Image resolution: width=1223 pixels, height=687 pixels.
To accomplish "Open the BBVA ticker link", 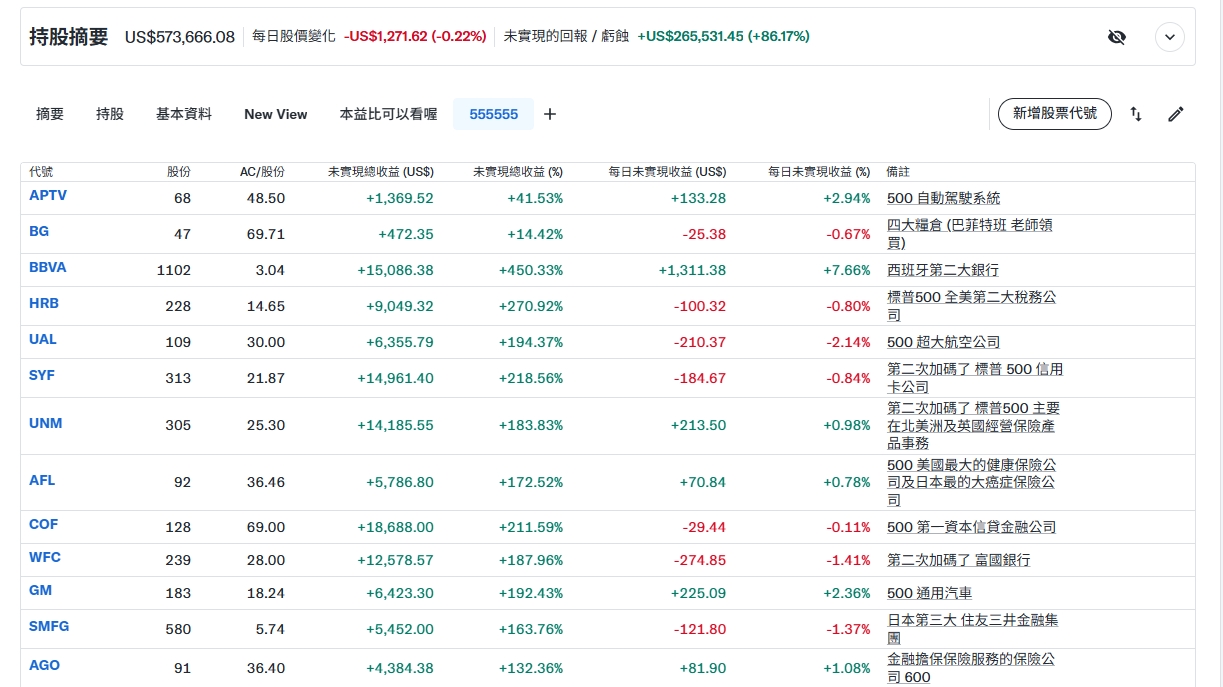I will click(x=48, y=267).
